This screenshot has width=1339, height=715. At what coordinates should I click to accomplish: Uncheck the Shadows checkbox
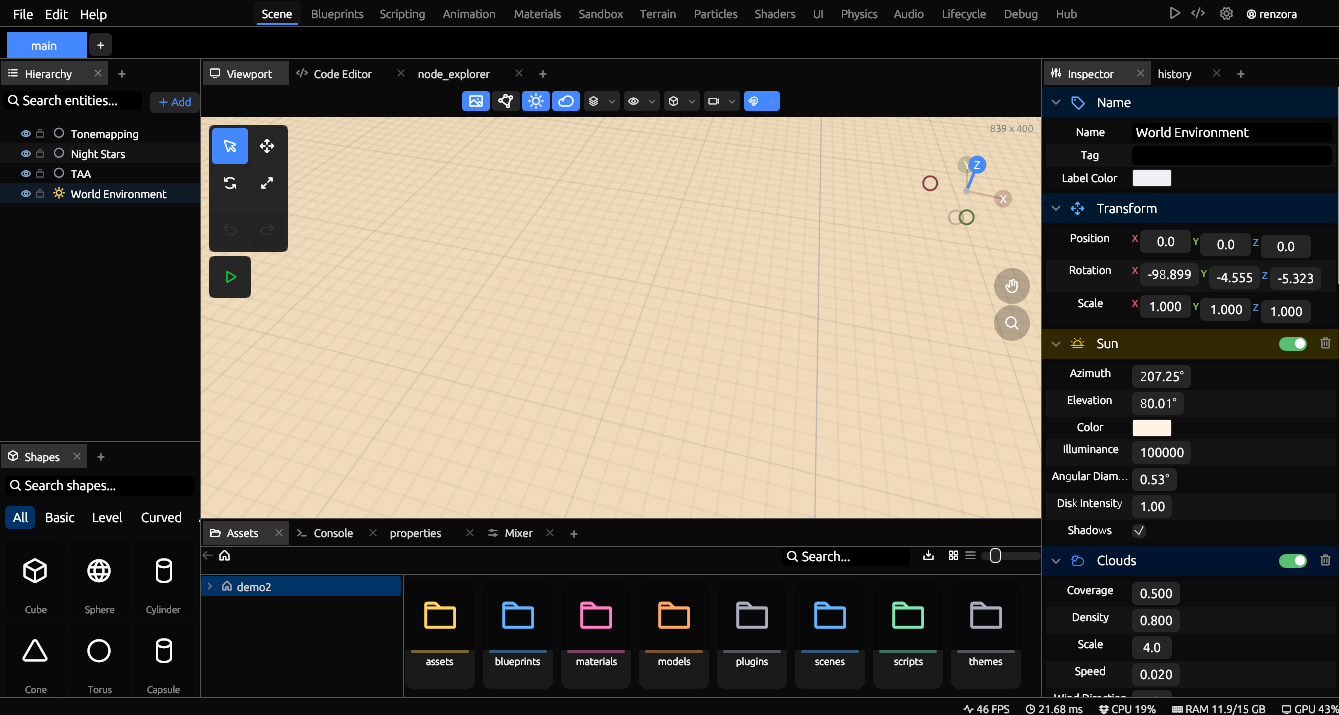pyautogui.click(x=1139, y=530)
